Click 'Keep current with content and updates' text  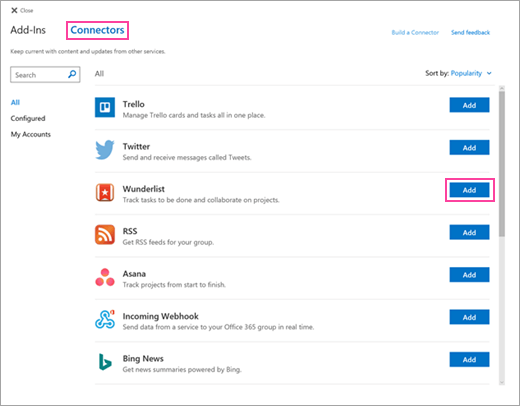tap(88, 51)
